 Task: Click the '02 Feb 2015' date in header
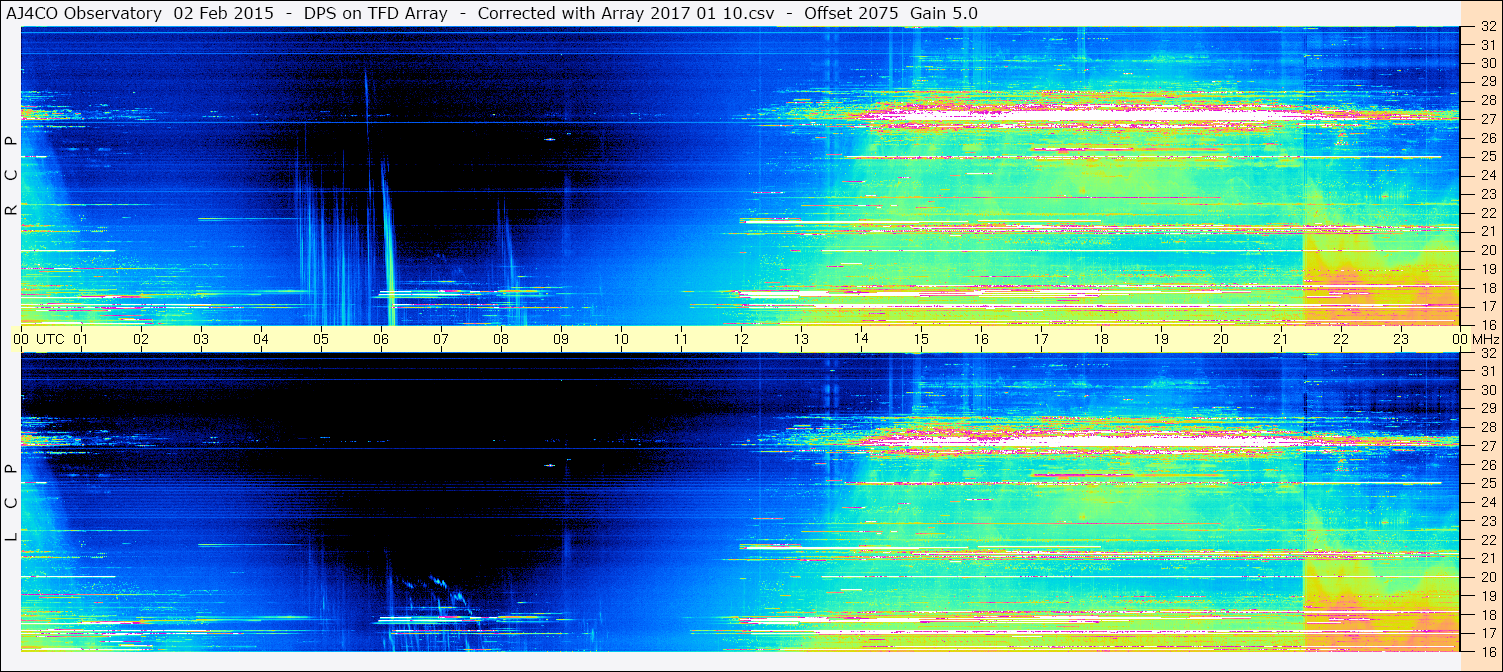[x=224, y=14]
